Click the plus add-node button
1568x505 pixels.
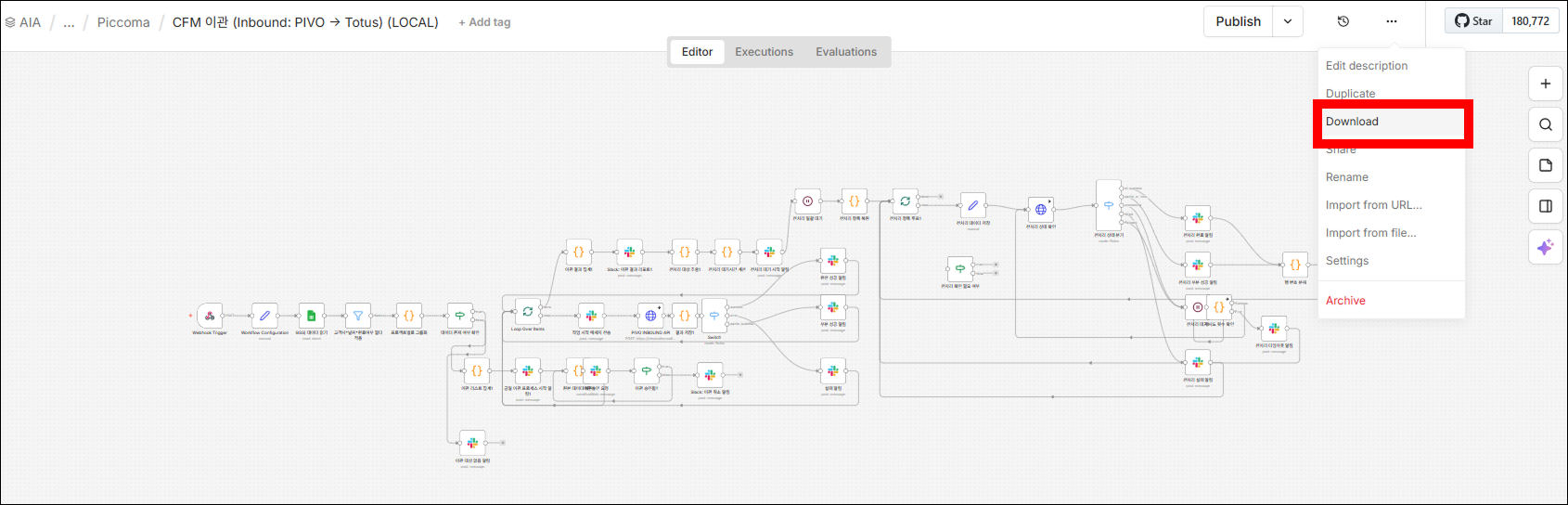(1545, 84)
